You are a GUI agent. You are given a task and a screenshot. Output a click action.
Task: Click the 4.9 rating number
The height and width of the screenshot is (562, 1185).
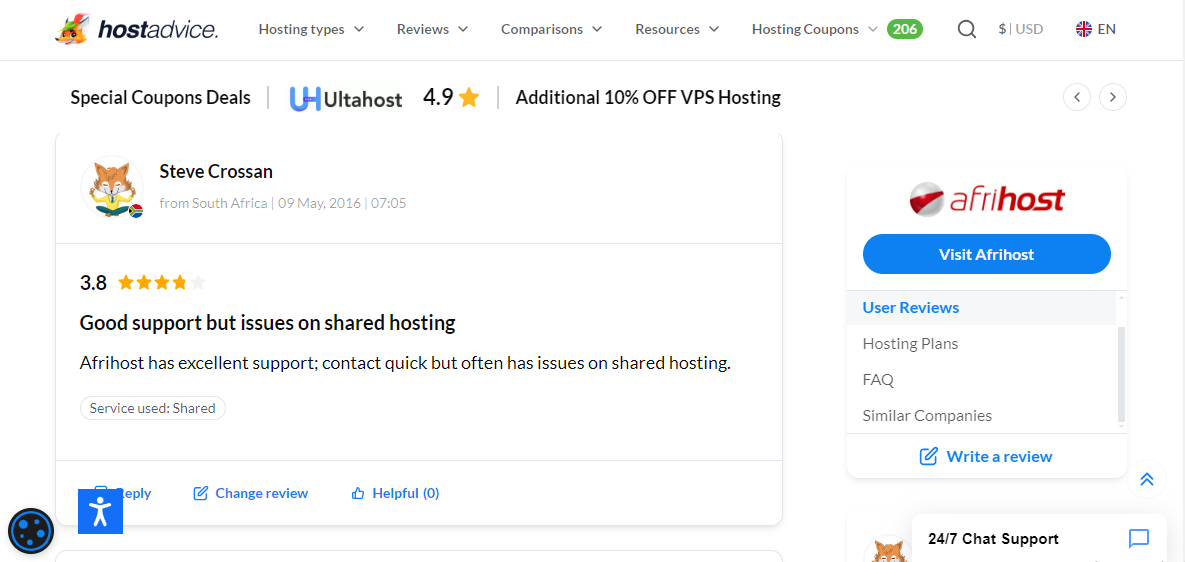point(438,97)
